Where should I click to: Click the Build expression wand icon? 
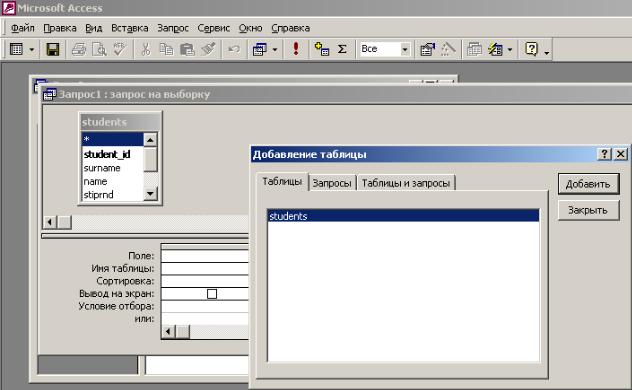(448, 49)
